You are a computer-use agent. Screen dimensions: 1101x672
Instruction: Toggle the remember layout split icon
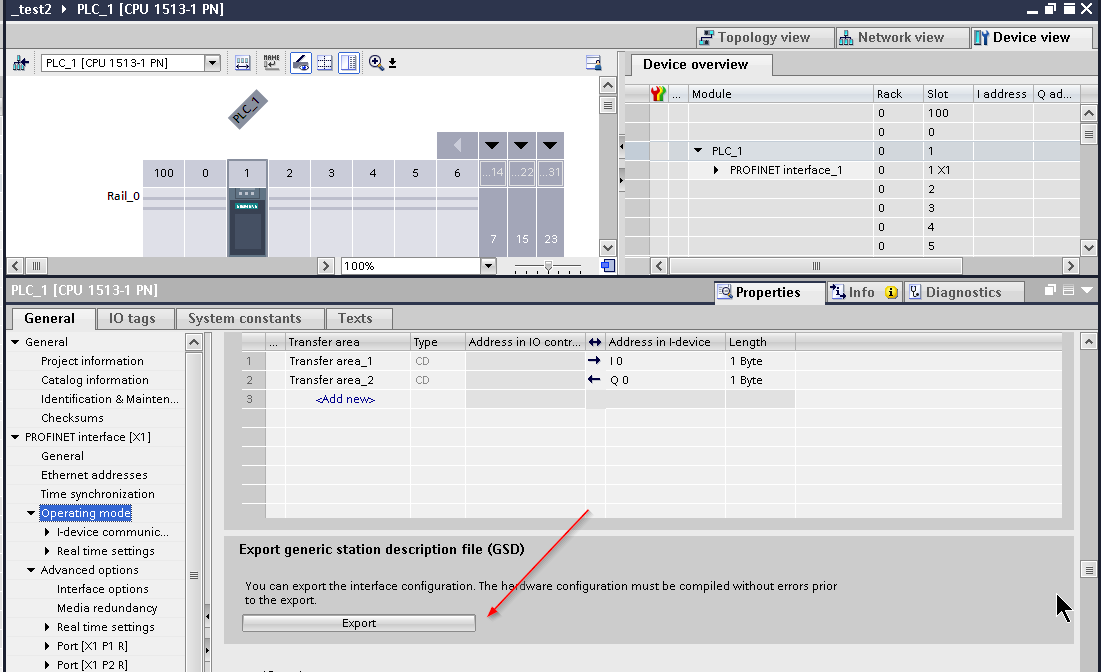click(349, 63)
